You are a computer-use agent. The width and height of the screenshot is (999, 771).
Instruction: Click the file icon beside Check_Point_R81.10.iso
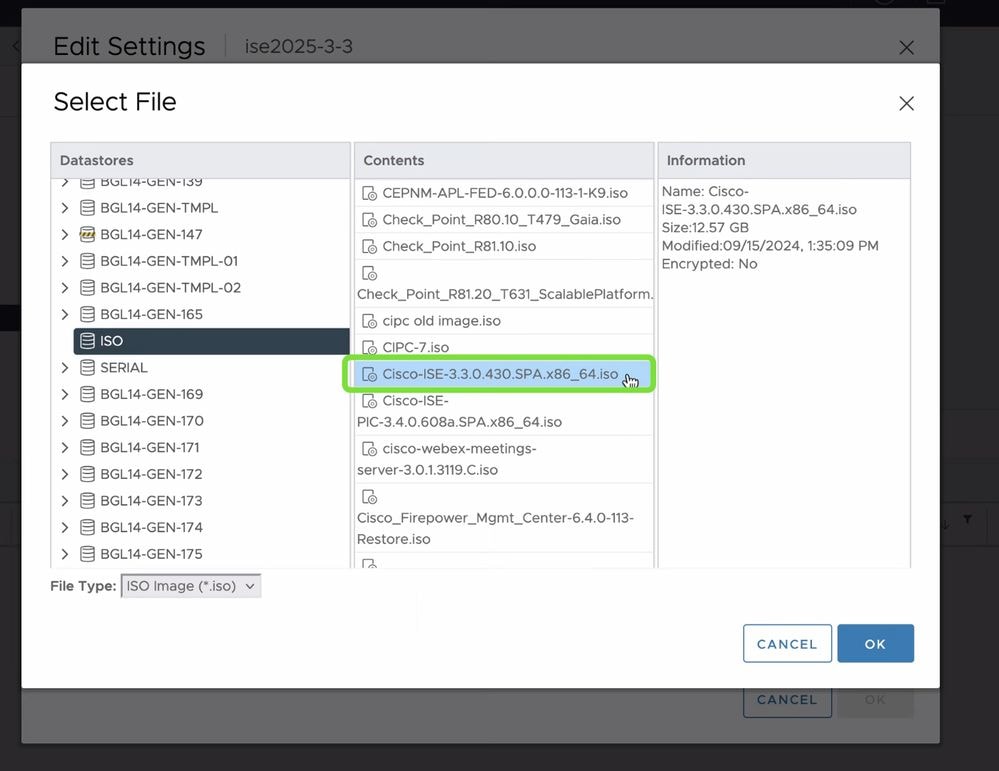pyautogui.click(x=370, y=247)
